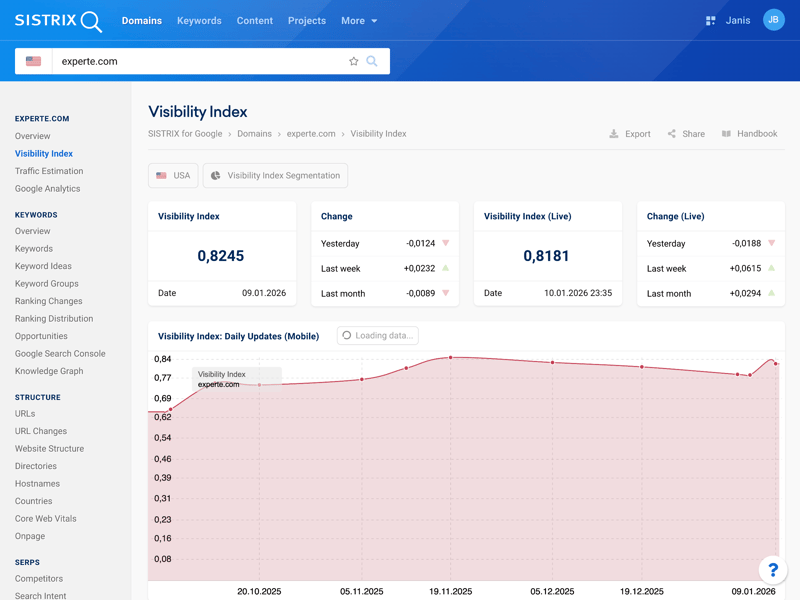Expand the More menu in top navigation
Image resolution: width=800 pixels, height=600 pixels.
coord(358,21)
